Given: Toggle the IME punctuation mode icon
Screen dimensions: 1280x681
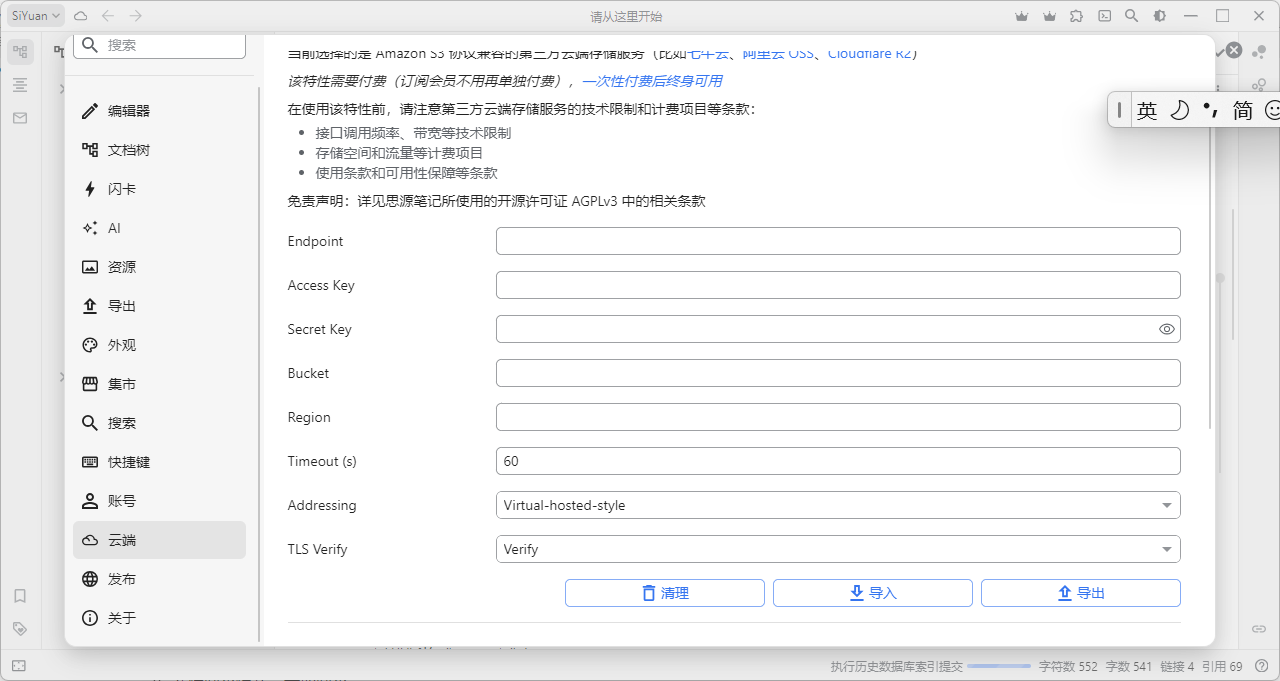Looking at the screenshot, I should [1211, 110].
